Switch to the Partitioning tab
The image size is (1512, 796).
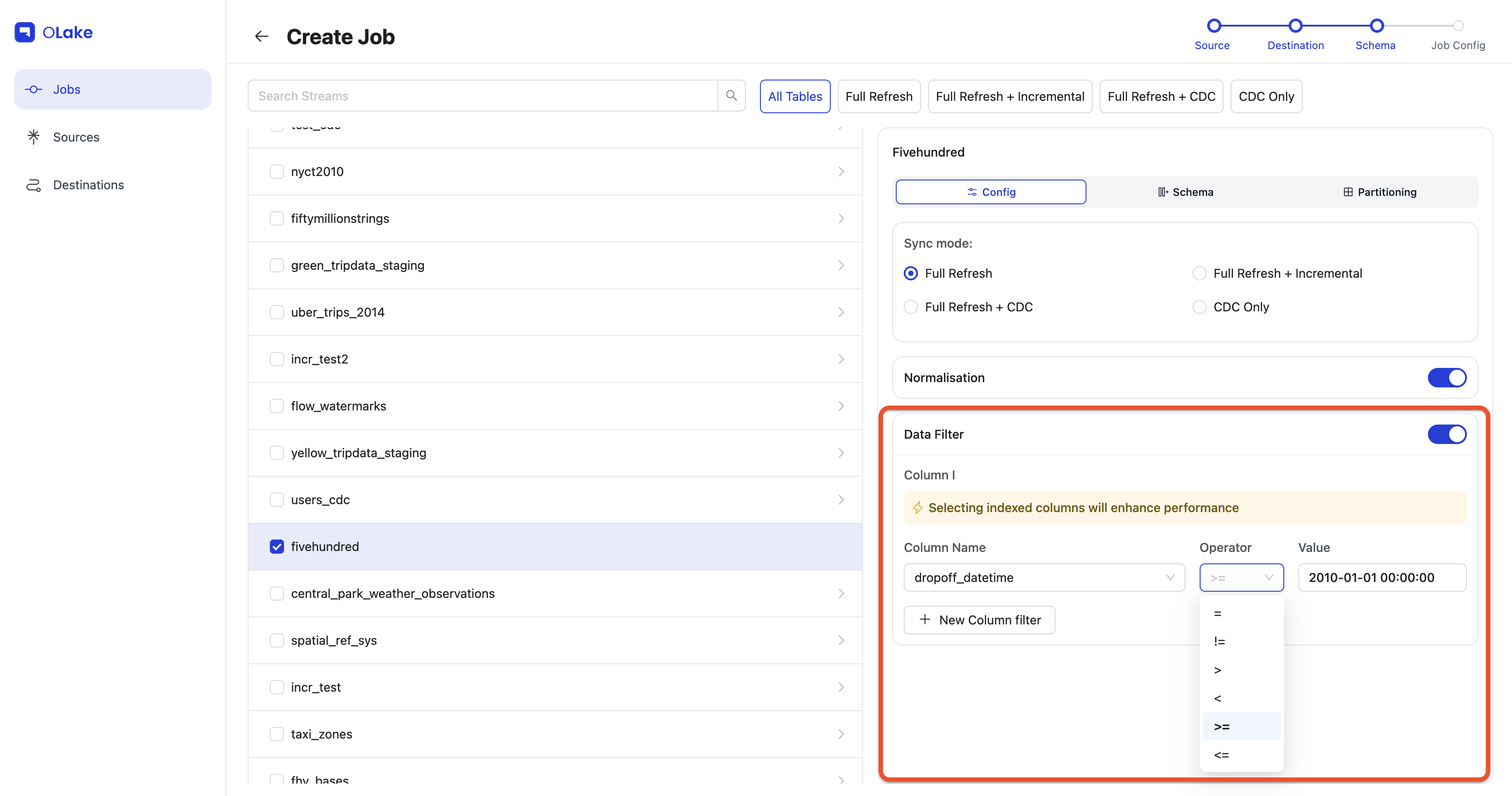point(1380,192)
